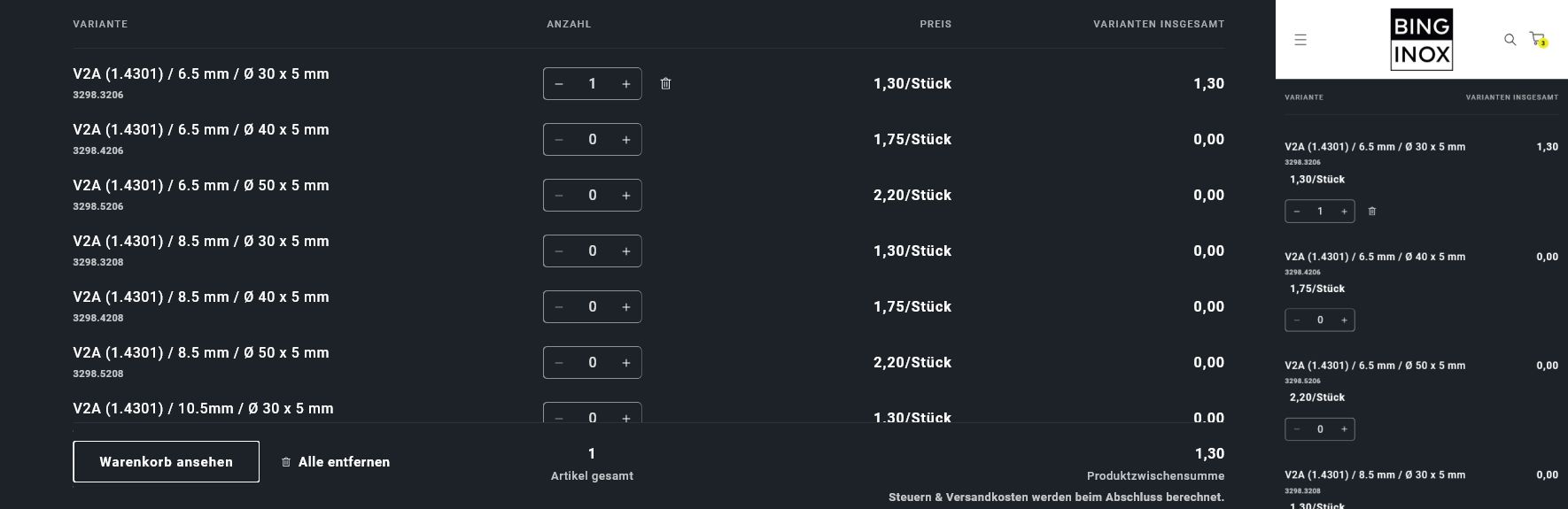1568x509 pixels.
Task: Click Alle entfernen link
Action: 336,462
